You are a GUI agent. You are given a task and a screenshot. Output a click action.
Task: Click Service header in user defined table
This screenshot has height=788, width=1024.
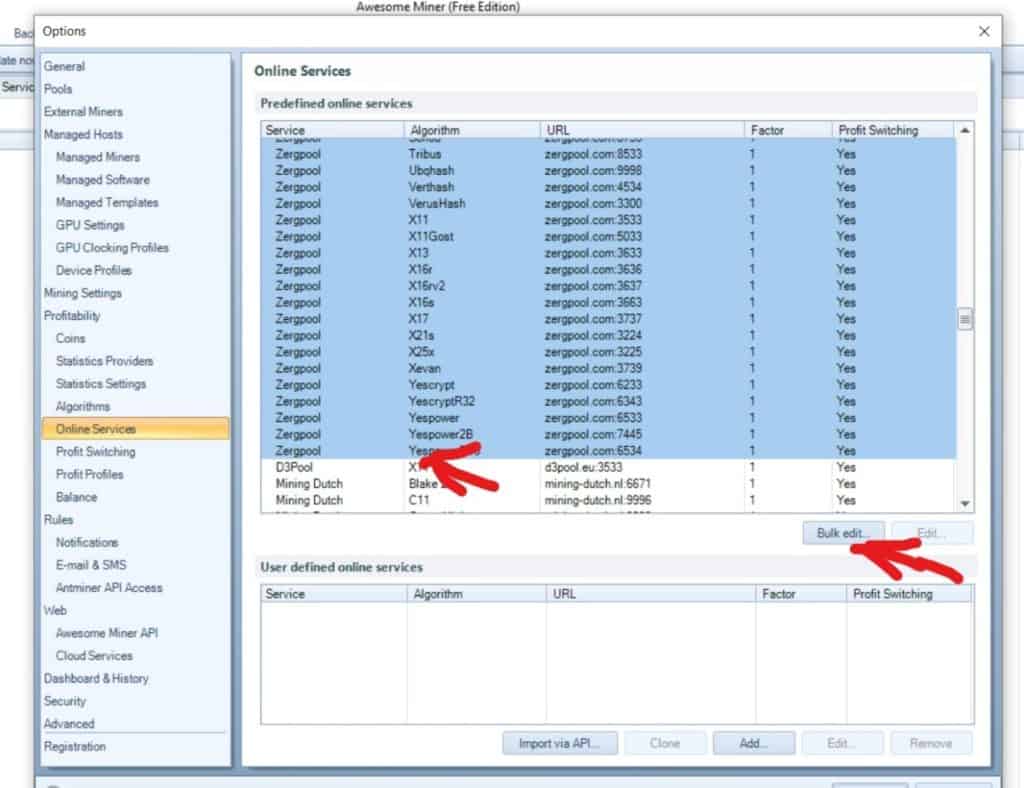point(334,594)
